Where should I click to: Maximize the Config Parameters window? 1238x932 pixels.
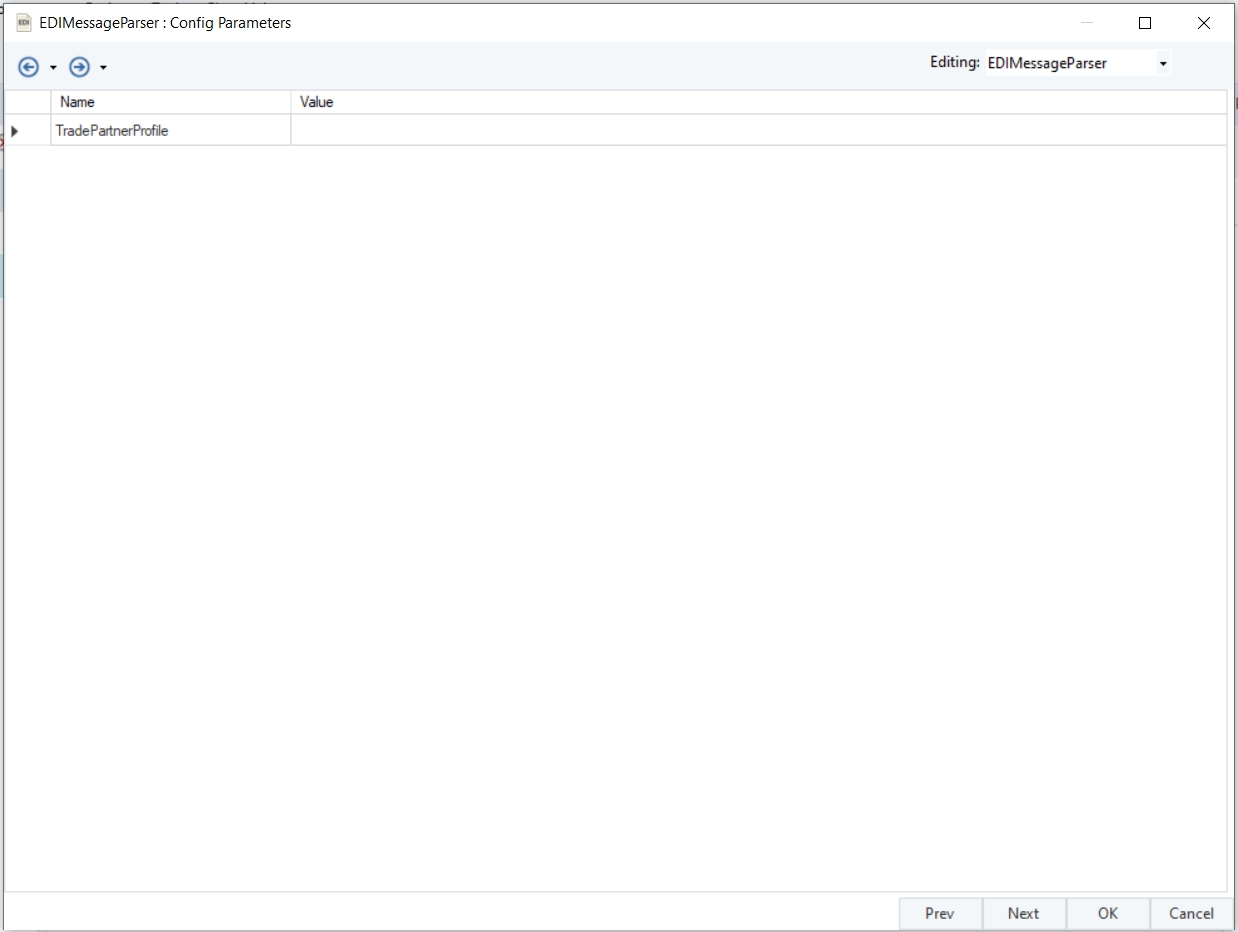click(1145, 23)
